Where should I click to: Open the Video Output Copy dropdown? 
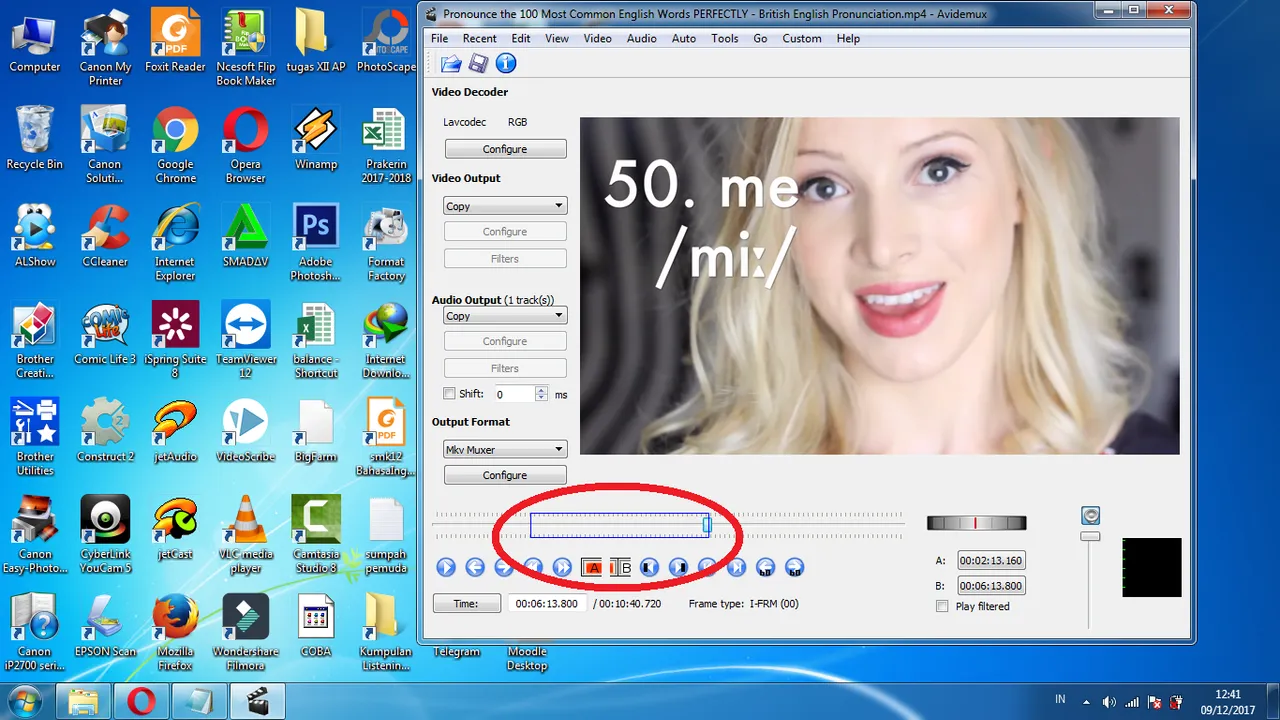(505, 206)
